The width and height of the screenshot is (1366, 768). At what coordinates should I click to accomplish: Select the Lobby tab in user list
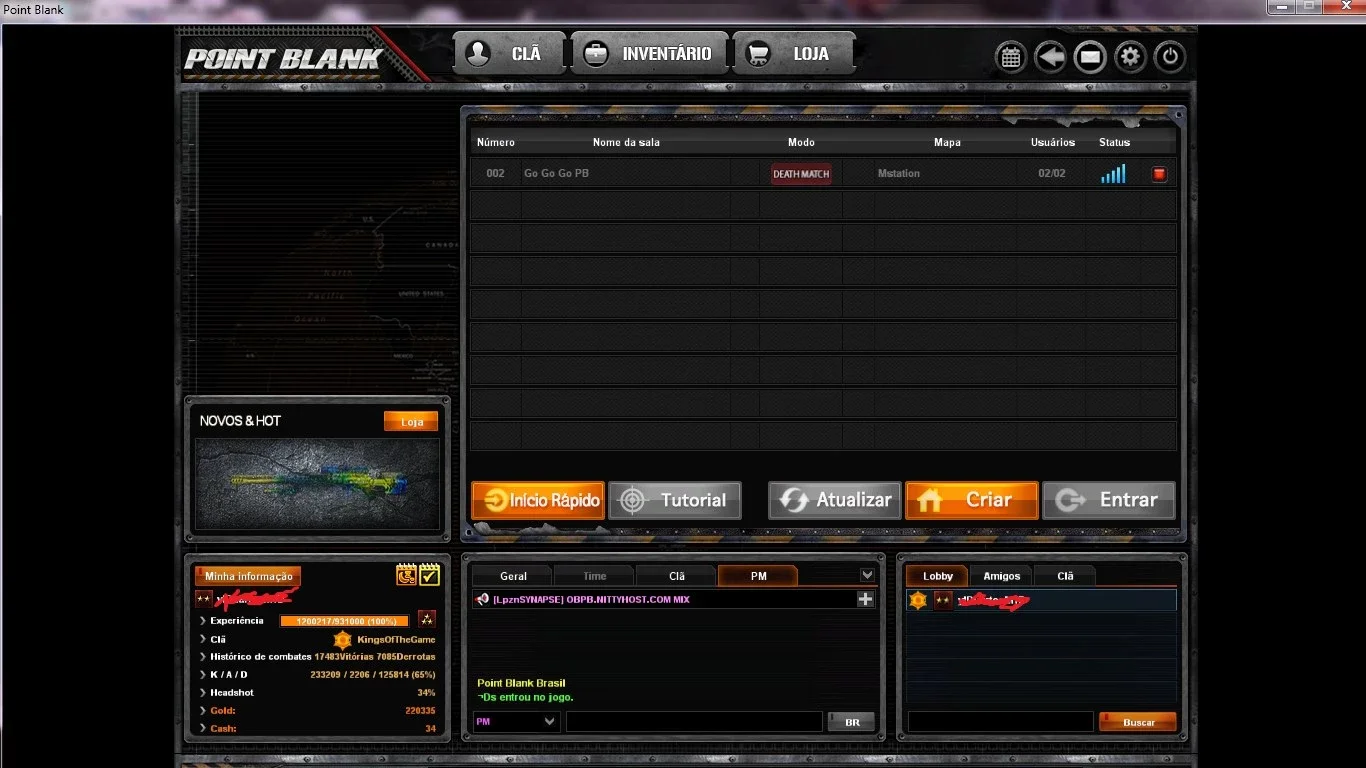click(x=938, y=576)
